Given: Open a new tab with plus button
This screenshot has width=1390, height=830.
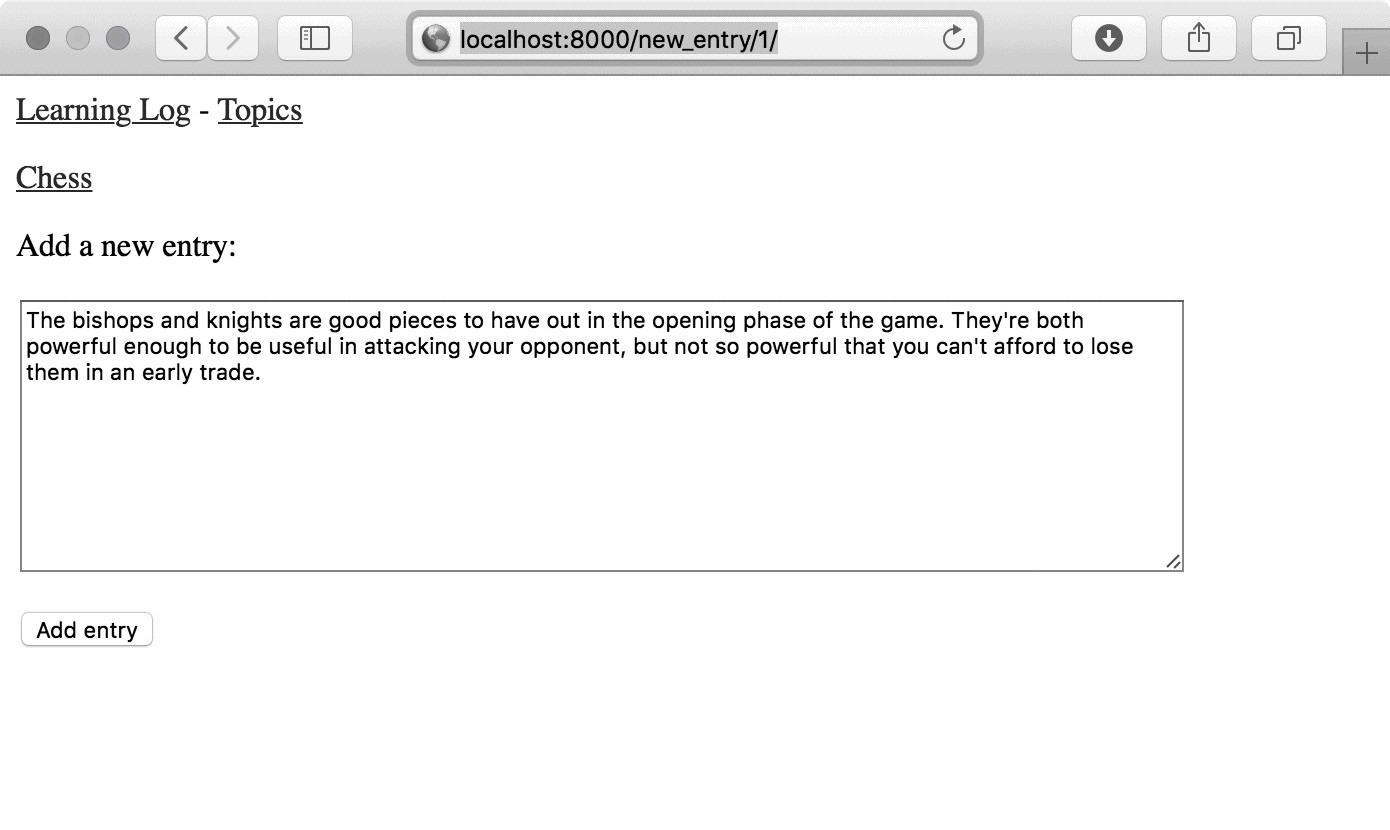Looking at the screenshot, I should click(1366, 52).
